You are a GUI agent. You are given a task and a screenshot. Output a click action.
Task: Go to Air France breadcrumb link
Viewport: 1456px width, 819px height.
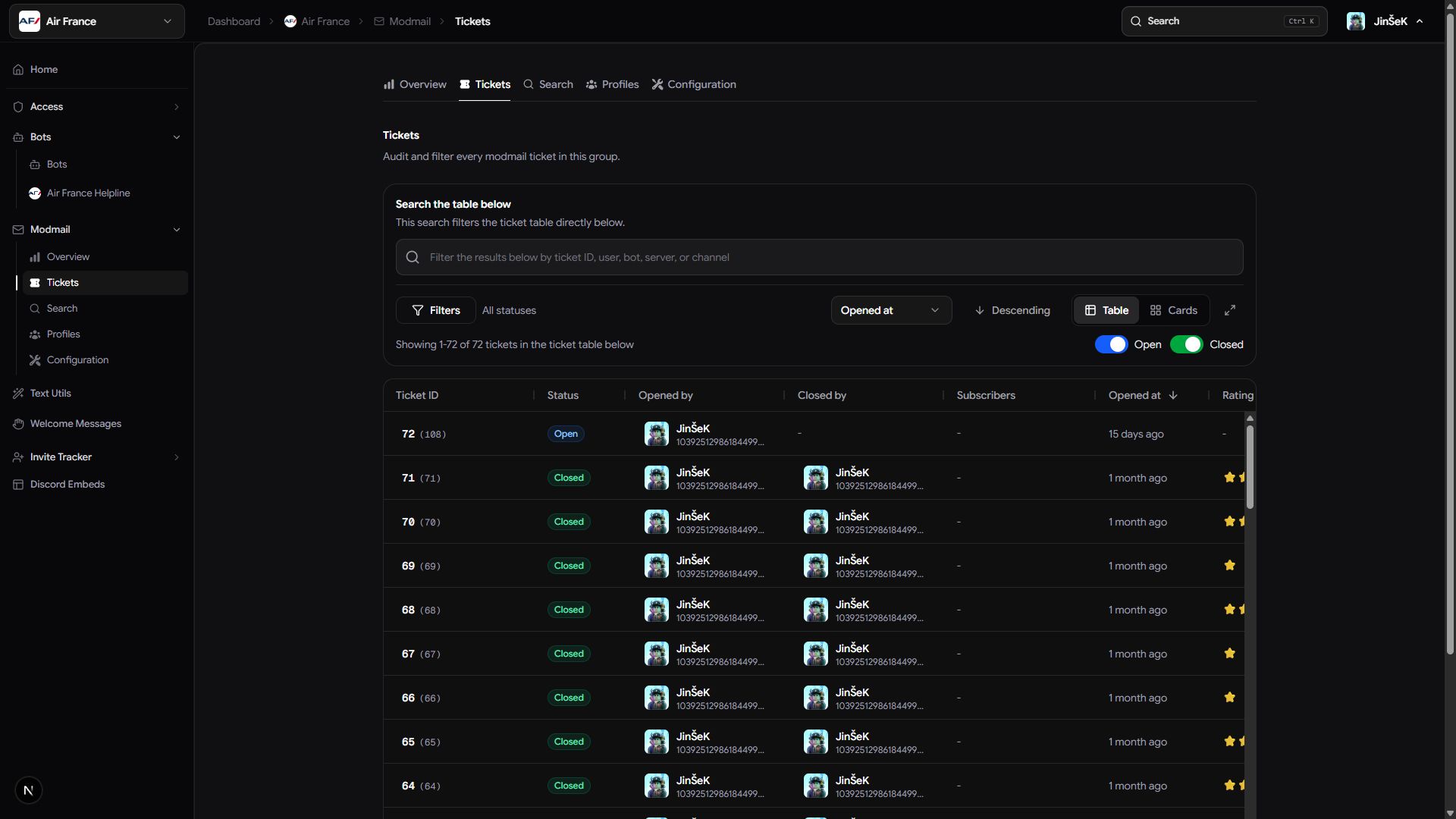(x=317, y=21)
